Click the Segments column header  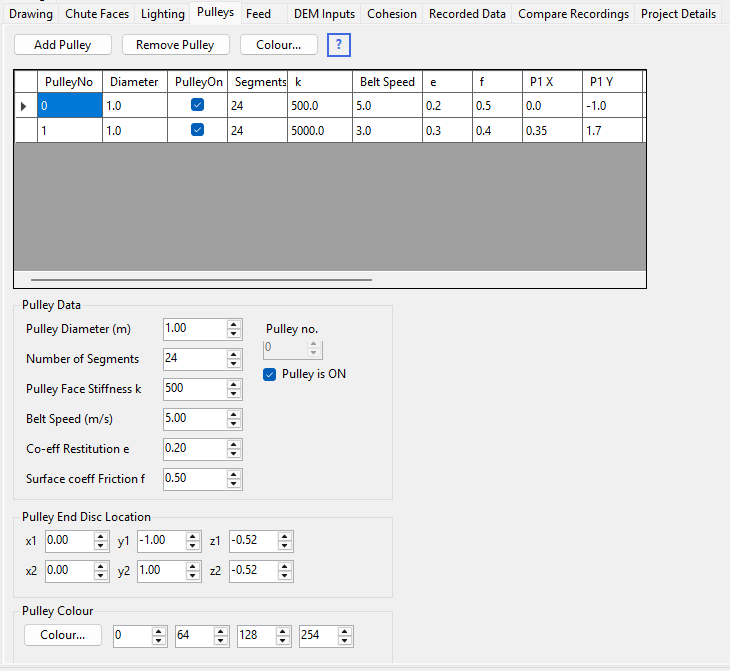pyautogui.click(x=257, y=82)
